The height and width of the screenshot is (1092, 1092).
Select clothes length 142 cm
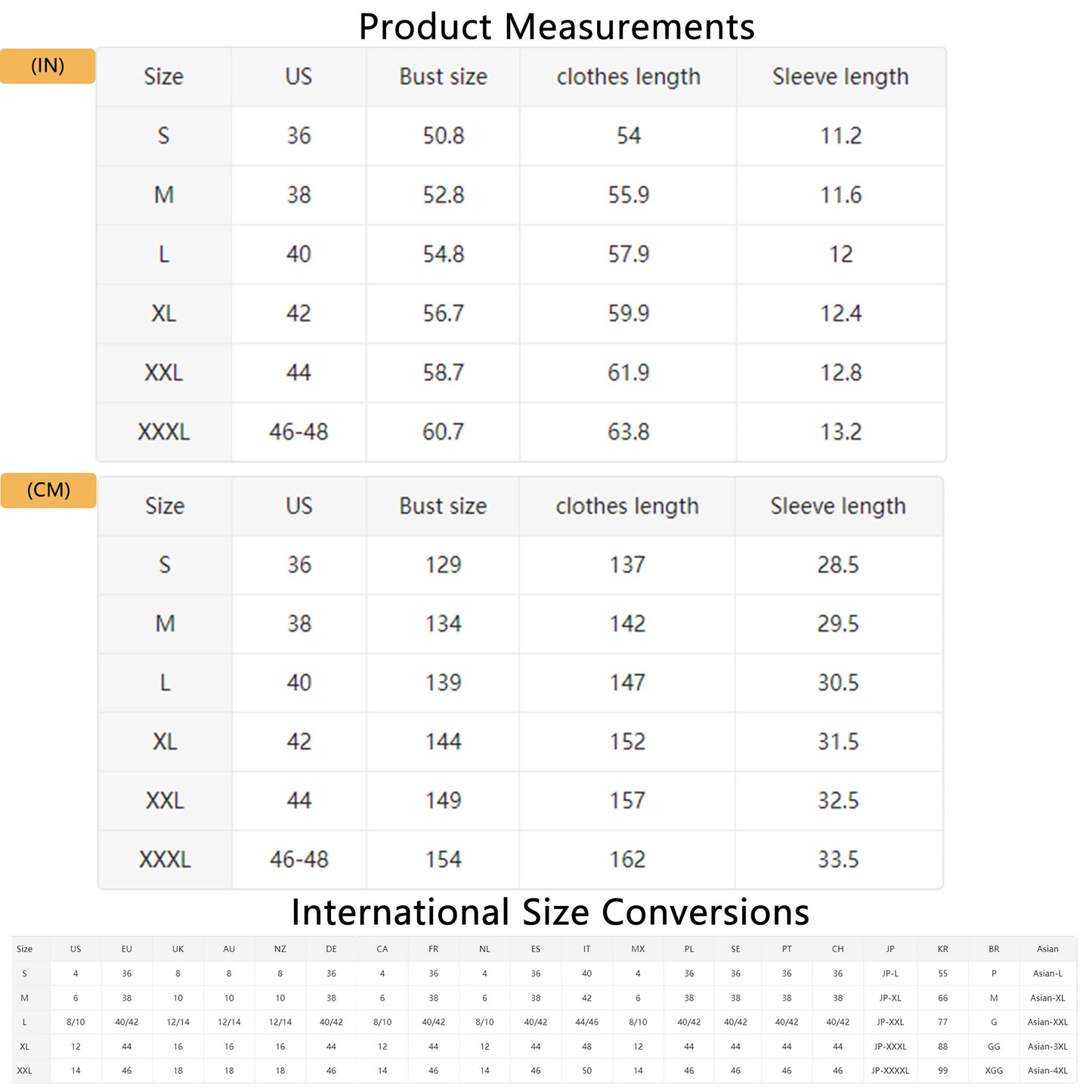[x=627, y=624]
